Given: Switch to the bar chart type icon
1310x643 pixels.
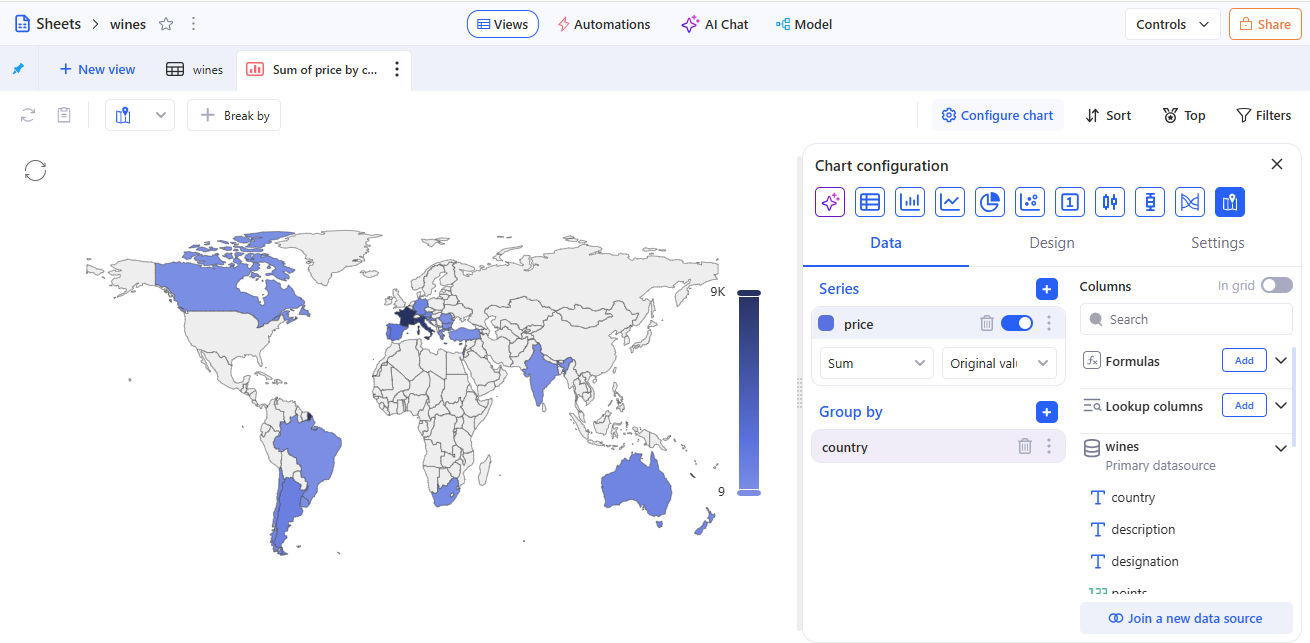Looking at the screenshot, I should 910,202.
